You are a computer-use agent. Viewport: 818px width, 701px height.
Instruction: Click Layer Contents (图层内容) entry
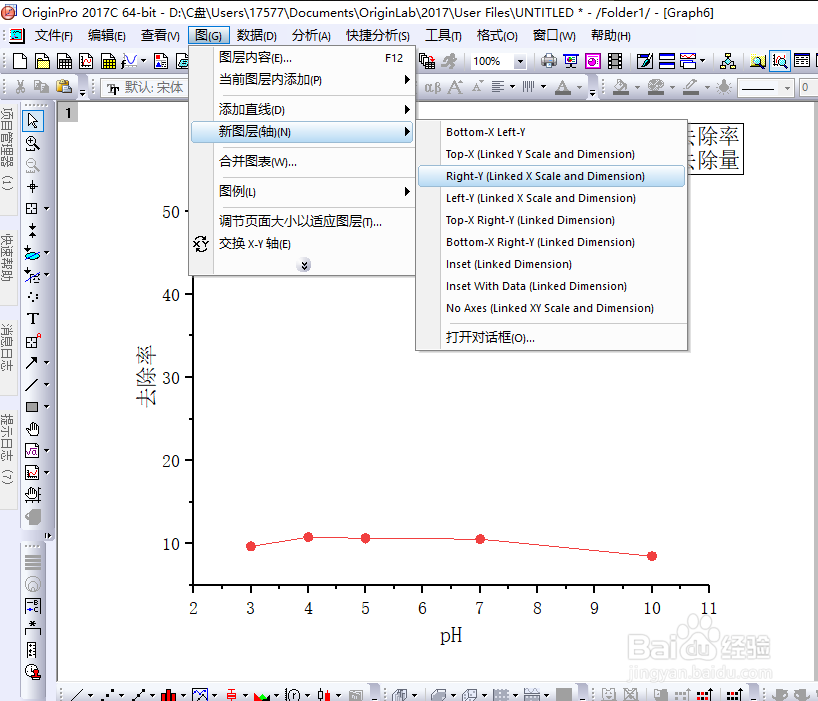tap(302, 57)
